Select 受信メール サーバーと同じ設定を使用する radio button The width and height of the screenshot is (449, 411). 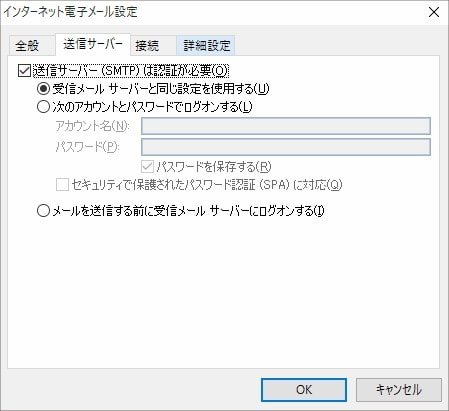pyautogui.click(x=43, y=89)
